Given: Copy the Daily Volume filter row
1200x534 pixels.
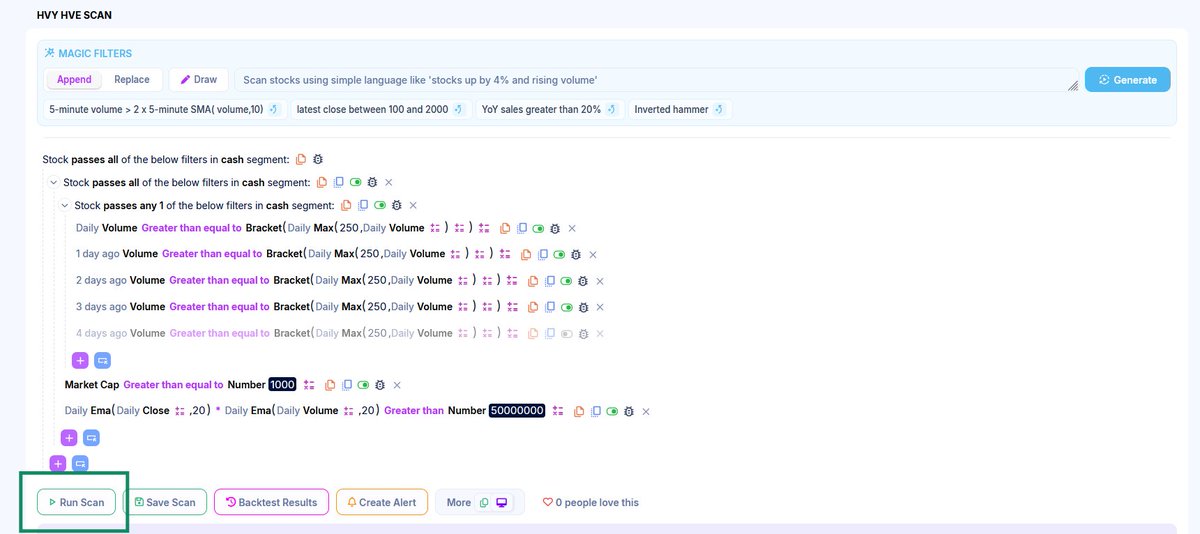Looking at the screenshot, I should click(x=505, y=228).
